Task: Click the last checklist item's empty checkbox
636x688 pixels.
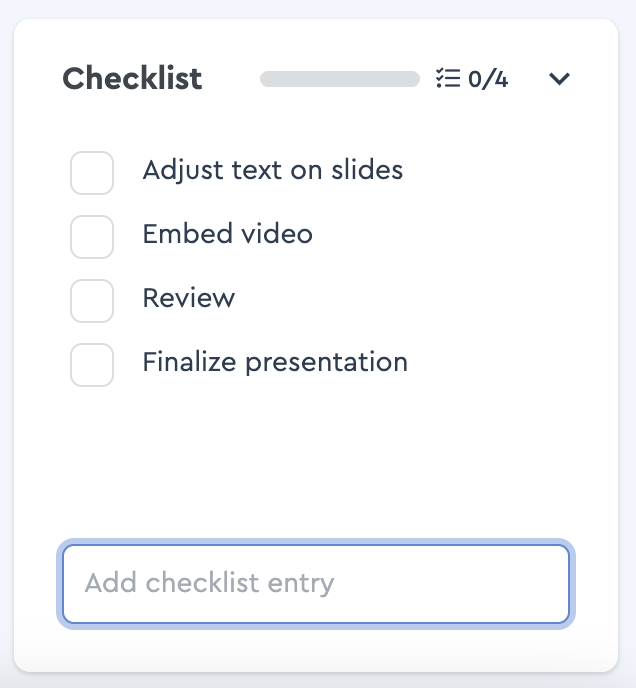Action: tap(92, 365)
